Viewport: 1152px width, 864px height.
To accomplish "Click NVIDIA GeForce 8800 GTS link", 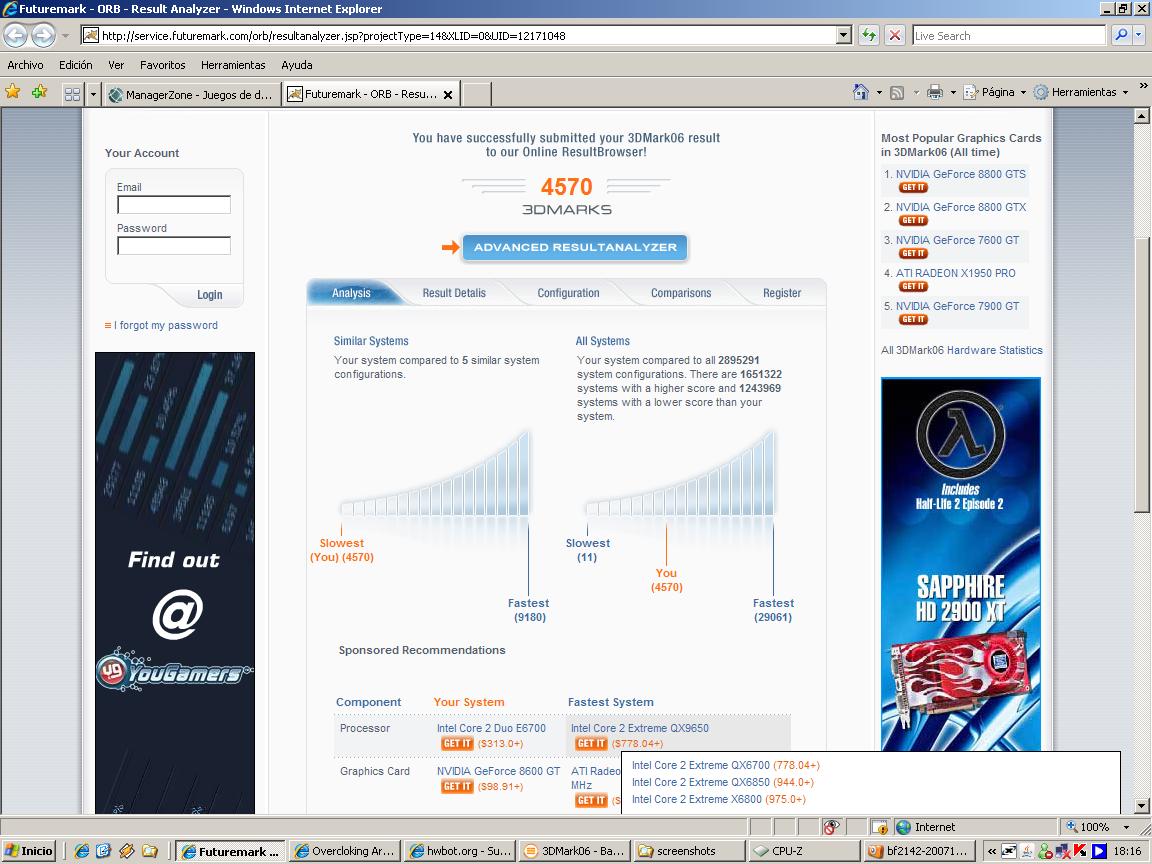I will click(x=960, y=174).
